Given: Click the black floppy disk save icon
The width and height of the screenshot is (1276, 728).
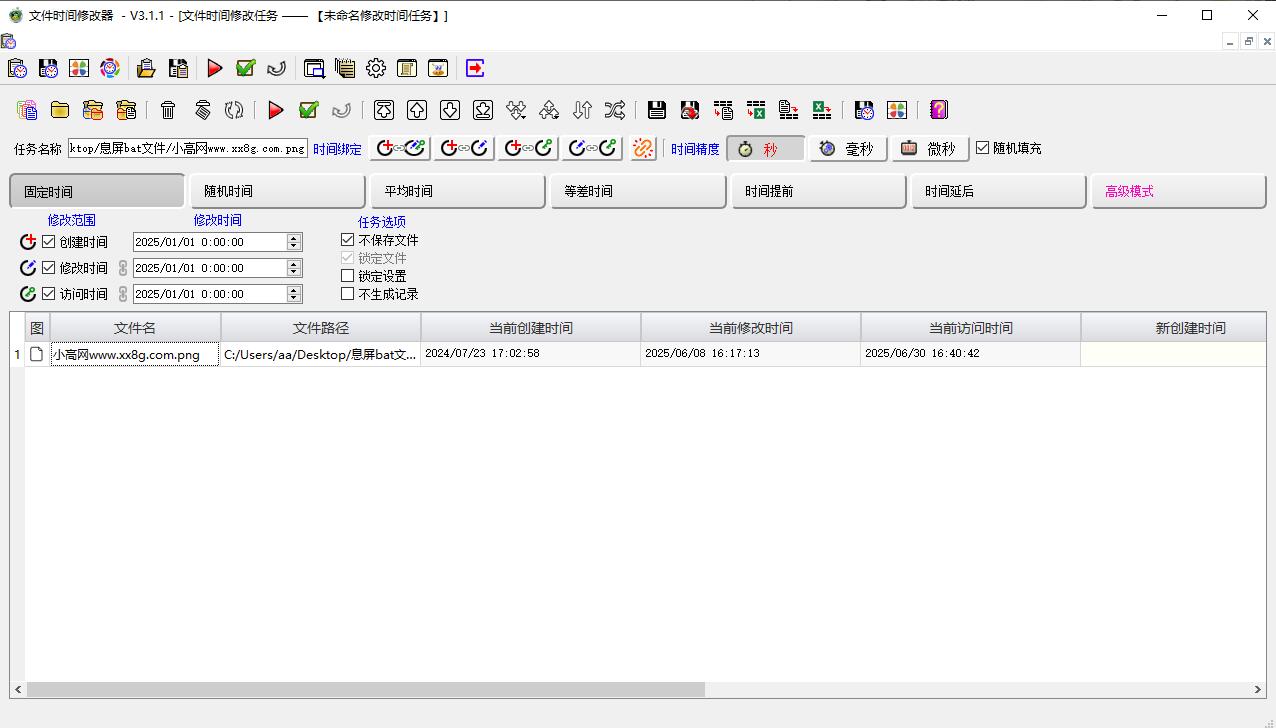Looking at the screenshot, I should click(657, 110).
